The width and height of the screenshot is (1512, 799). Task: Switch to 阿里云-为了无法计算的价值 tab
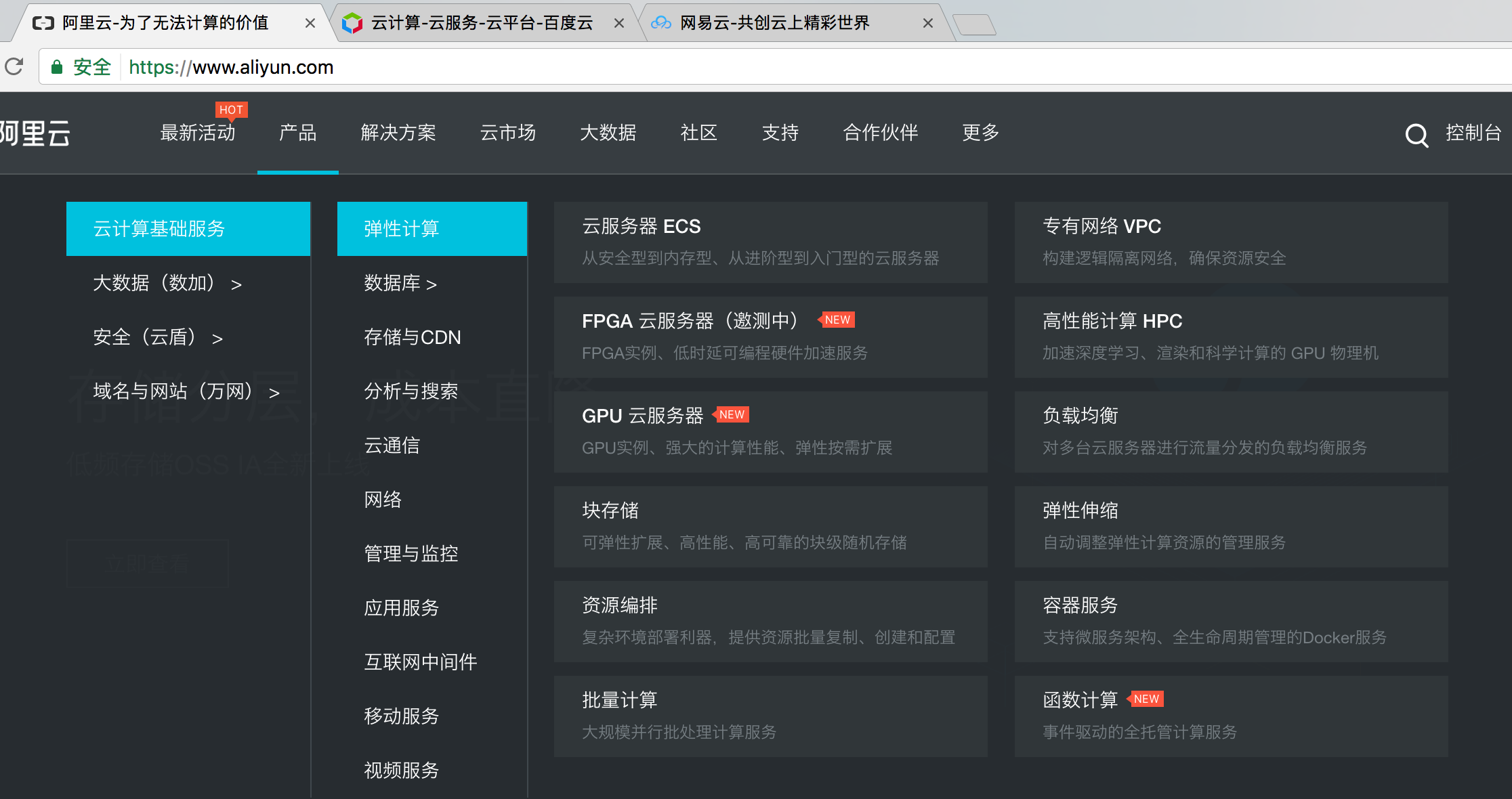tap(165, 23)
